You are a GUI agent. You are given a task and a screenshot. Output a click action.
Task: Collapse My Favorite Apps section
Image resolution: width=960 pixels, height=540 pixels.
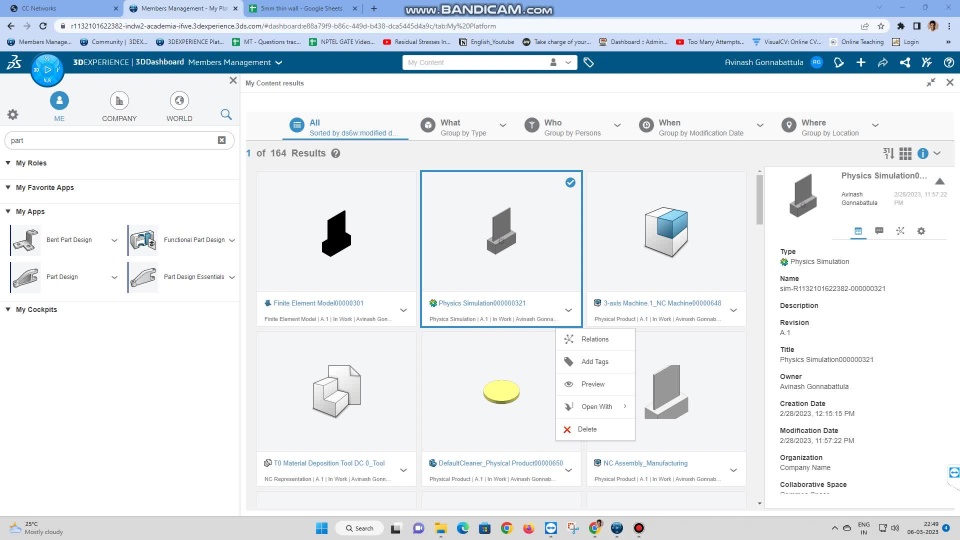tap(8, 187)
